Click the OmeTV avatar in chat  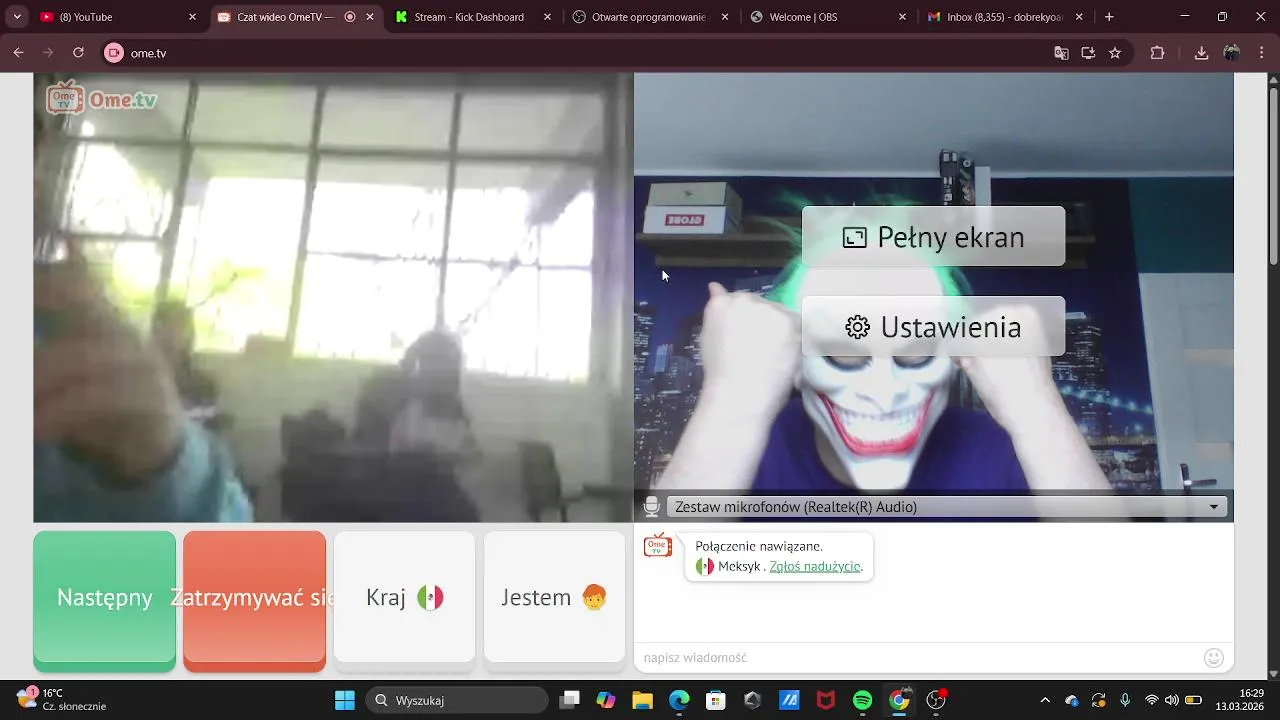pos(657,545)
